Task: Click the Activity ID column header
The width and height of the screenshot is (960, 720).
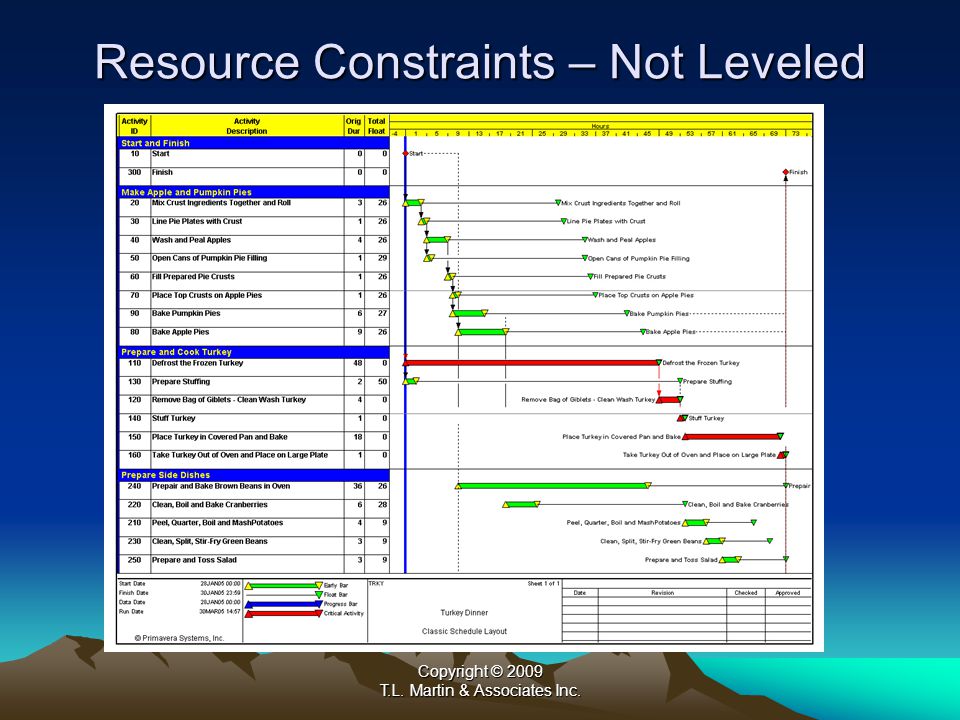Action: click(134, 126)
